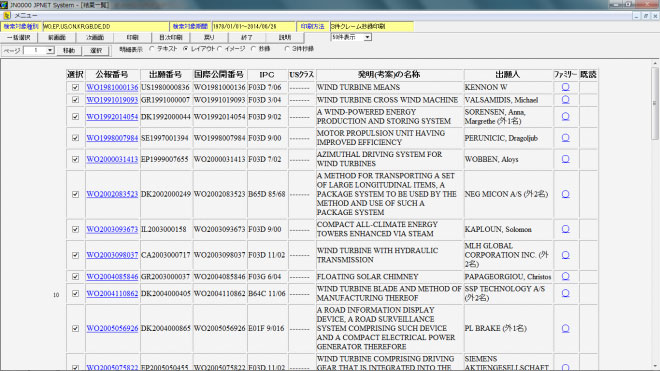Viewport: 660px width, 371px height.
Task: Open patent link WO2004110862
Action: (x=112, y=294)
